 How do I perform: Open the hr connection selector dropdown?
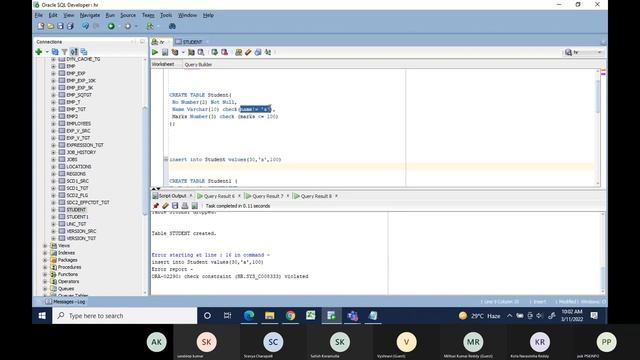[583, 52]
